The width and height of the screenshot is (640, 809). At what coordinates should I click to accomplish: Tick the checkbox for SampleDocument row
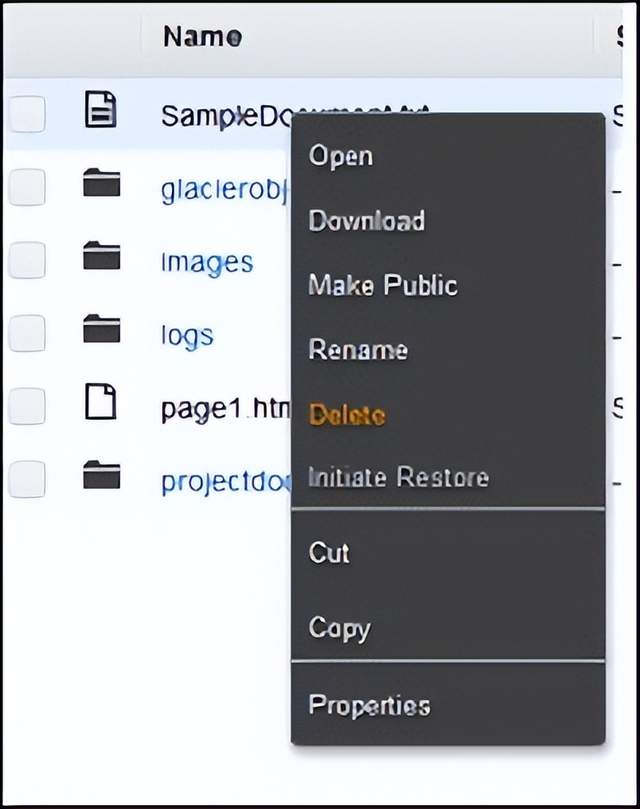[x=27, y=114]
